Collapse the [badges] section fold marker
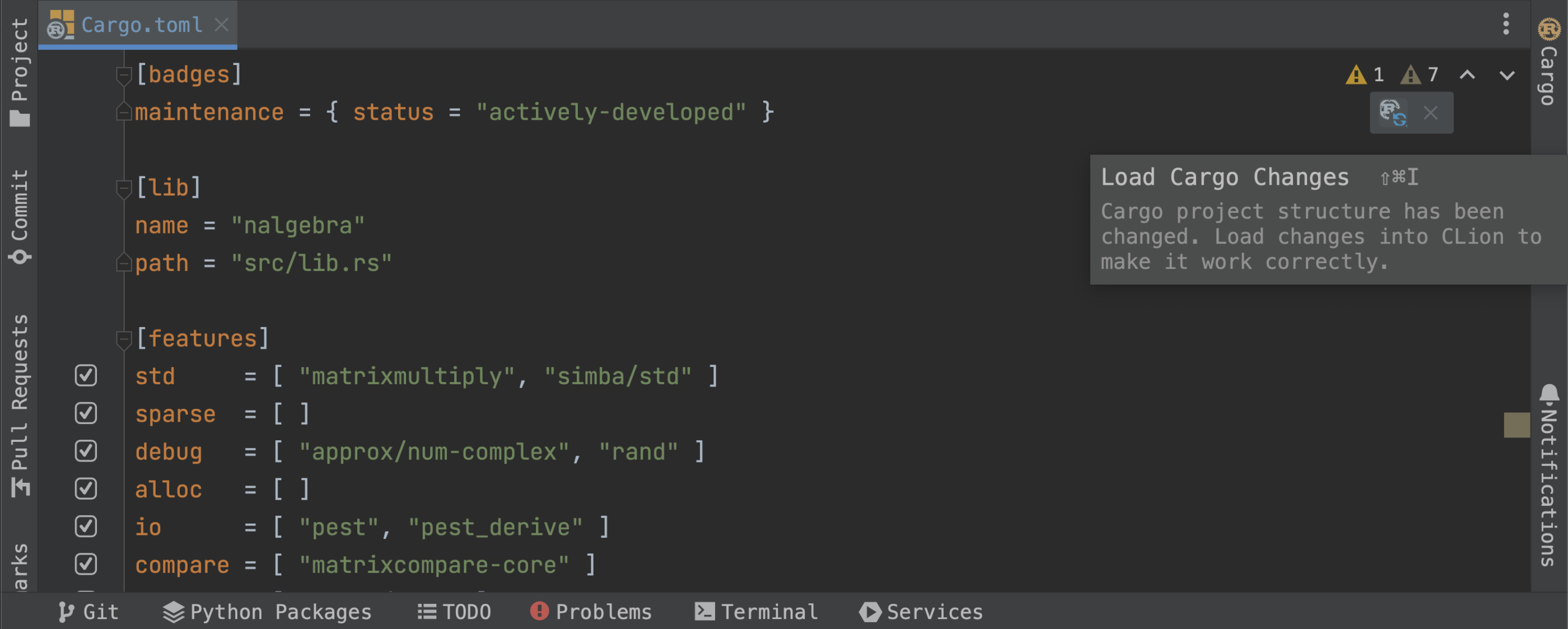The height and width of the screenshot is (629, 1568). 124,75
